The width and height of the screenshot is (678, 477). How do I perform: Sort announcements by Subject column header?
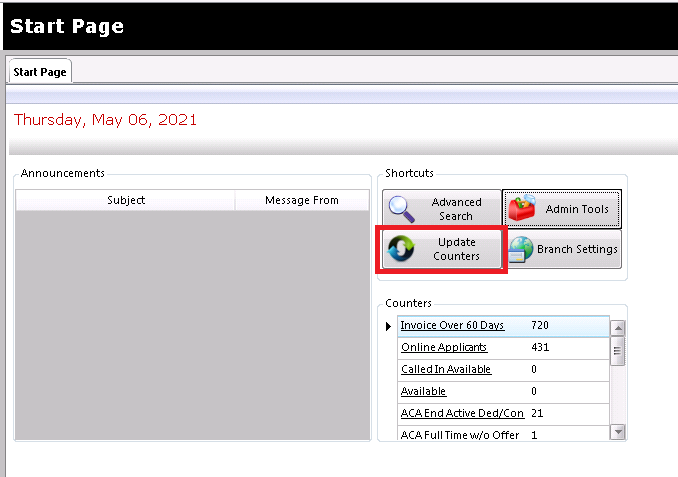click(x=125, y=200)
